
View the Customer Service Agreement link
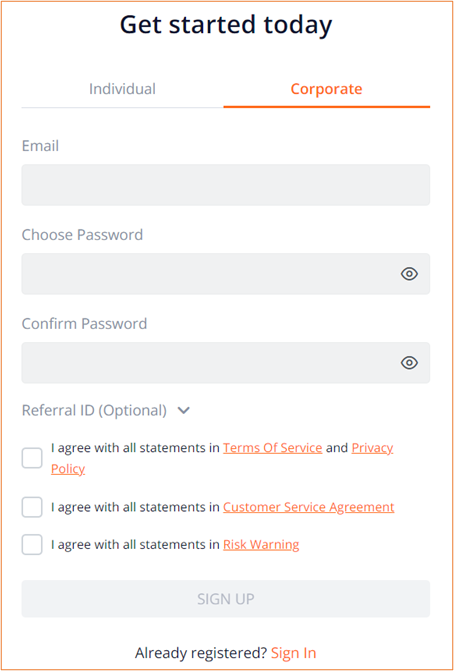(x=309, y=507)
